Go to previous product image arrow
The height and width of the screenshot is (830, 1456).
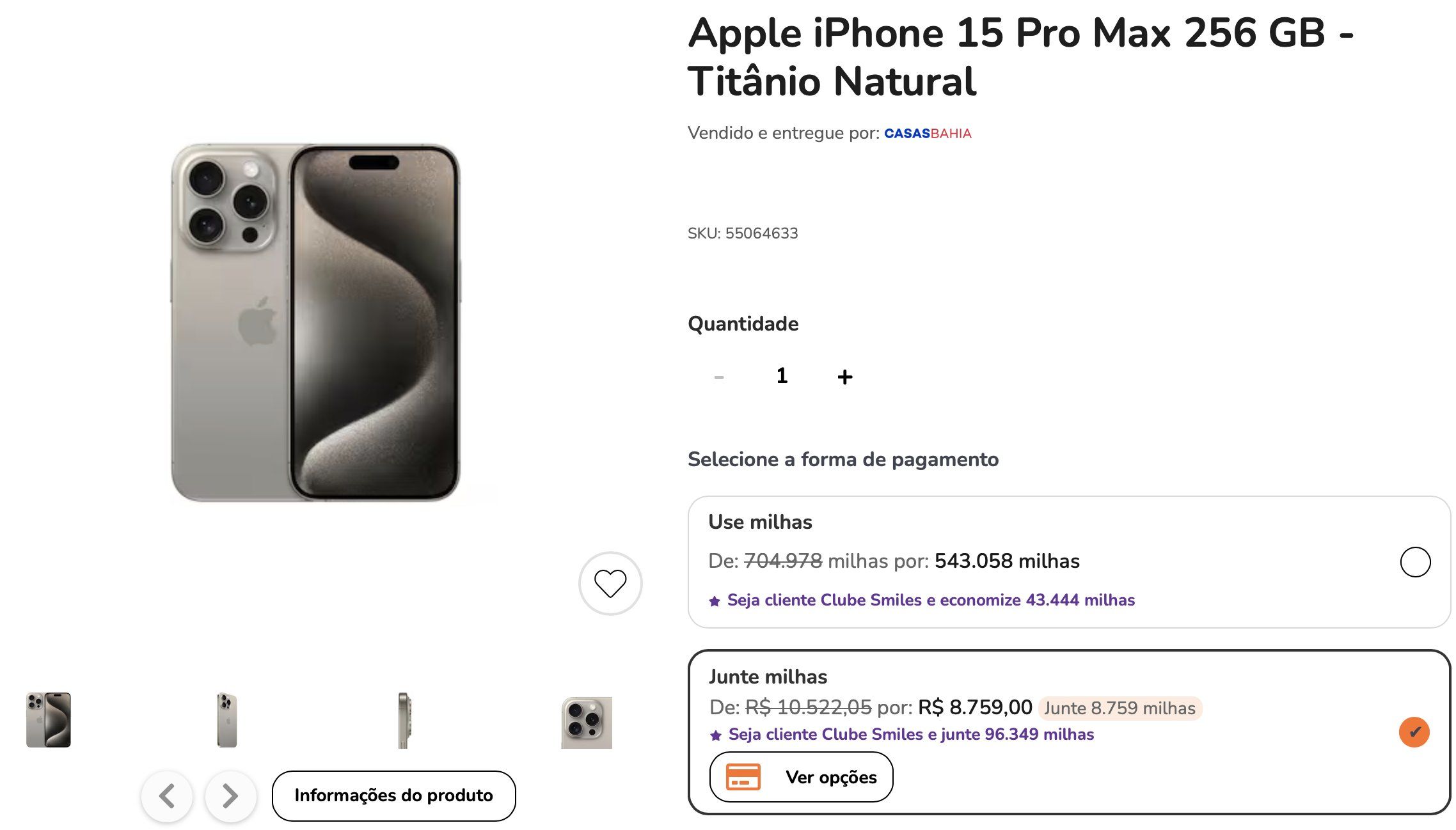click(167, 796)
